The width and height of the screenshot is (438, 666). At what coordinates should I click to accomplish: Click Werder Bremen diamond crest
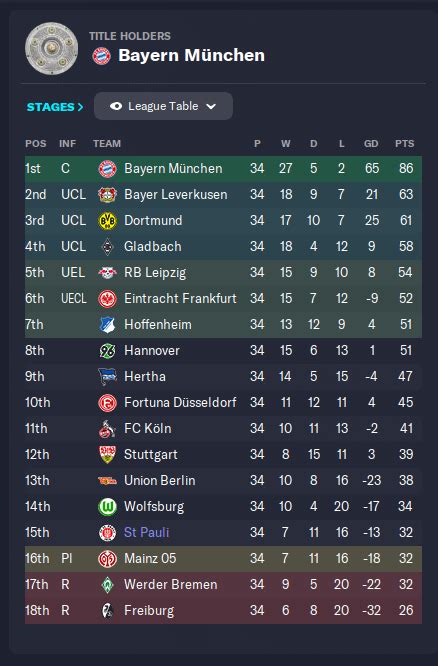point(107,585)
